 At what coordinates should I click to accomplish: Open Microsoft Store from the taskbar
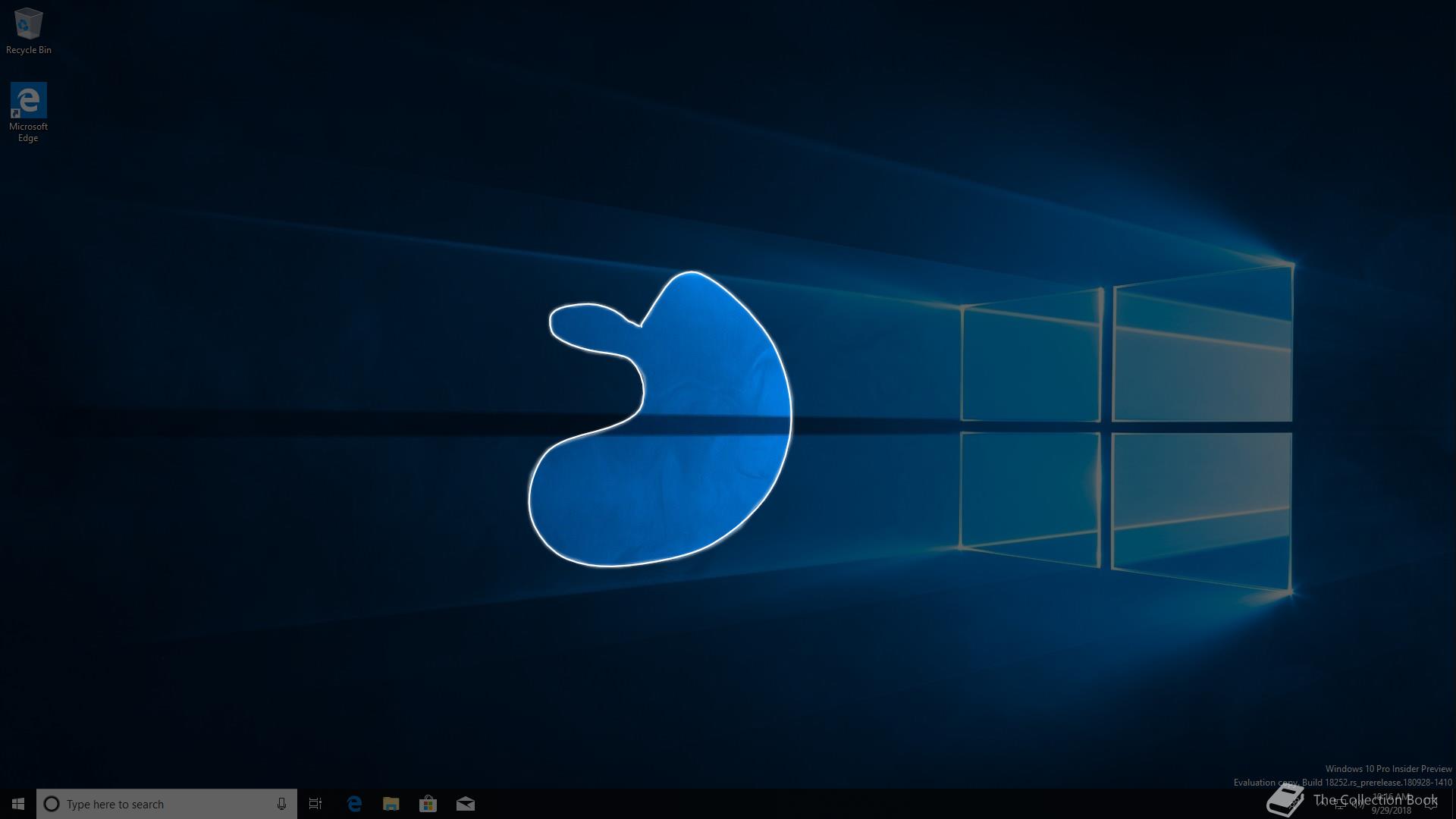click(x=428, y=804)
